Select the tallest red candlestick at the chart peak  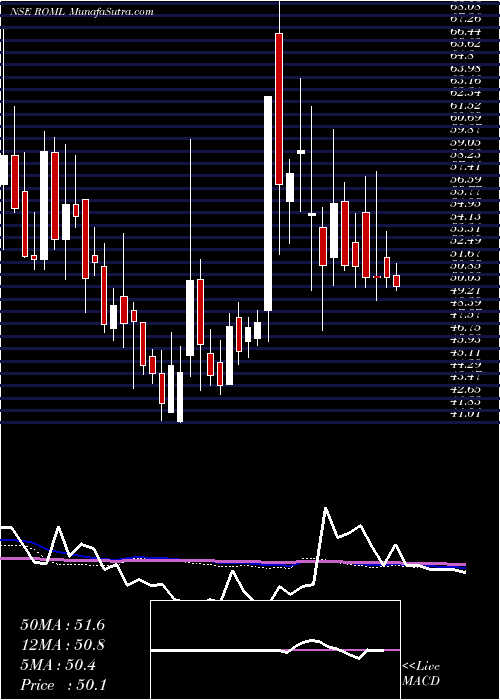click(x=279, y=109)
